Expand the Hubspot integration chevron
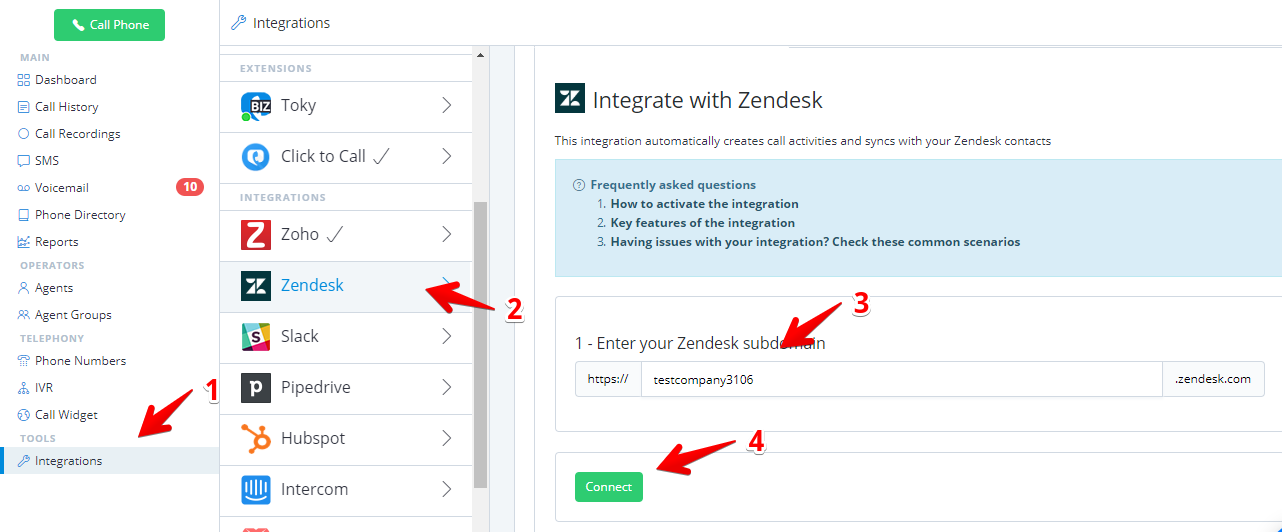 pos(447,439)
